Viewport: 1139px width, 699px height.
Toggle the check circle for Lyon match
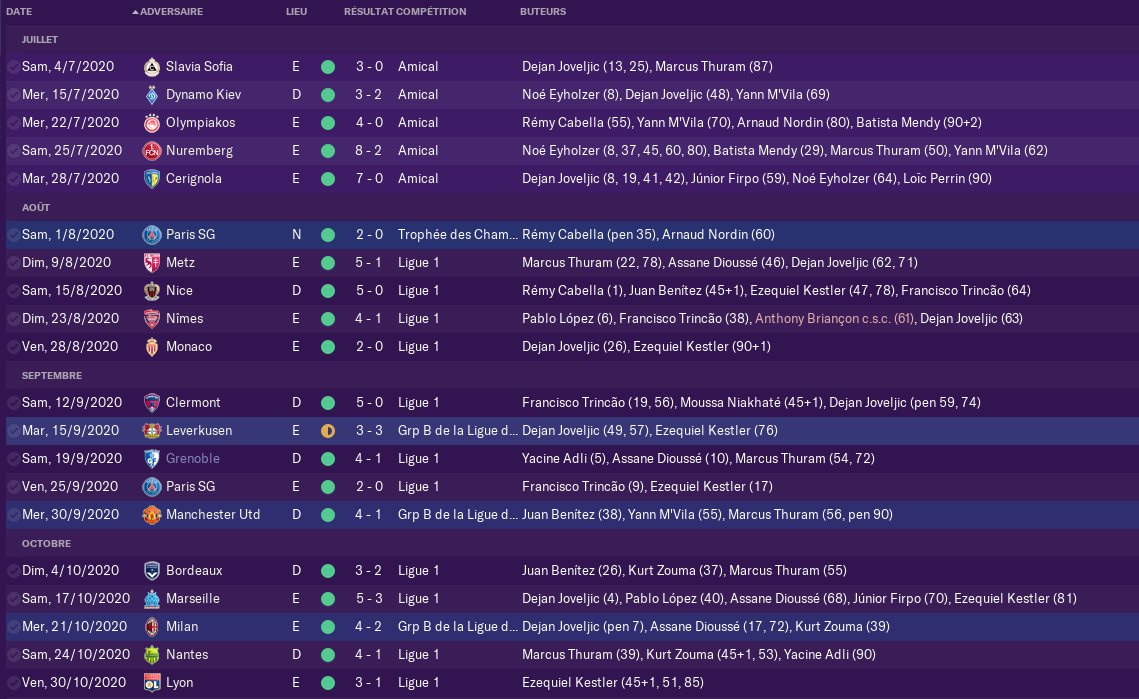coord(13,683)
